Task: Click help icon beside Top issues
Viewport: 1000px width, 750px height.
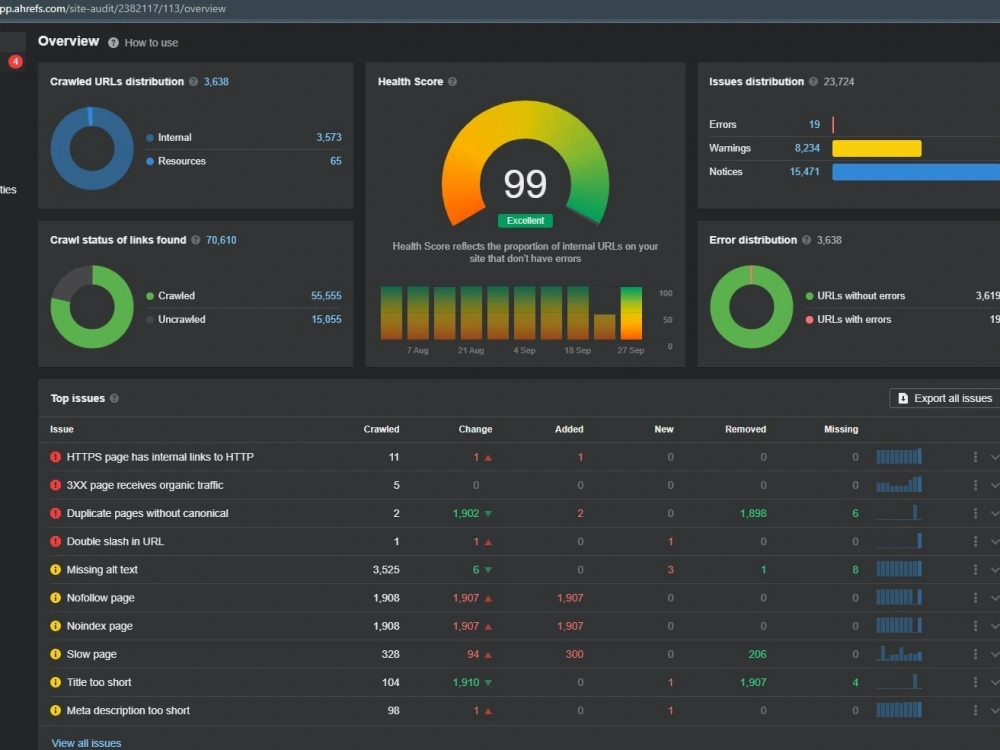Action: pos(114,398)
